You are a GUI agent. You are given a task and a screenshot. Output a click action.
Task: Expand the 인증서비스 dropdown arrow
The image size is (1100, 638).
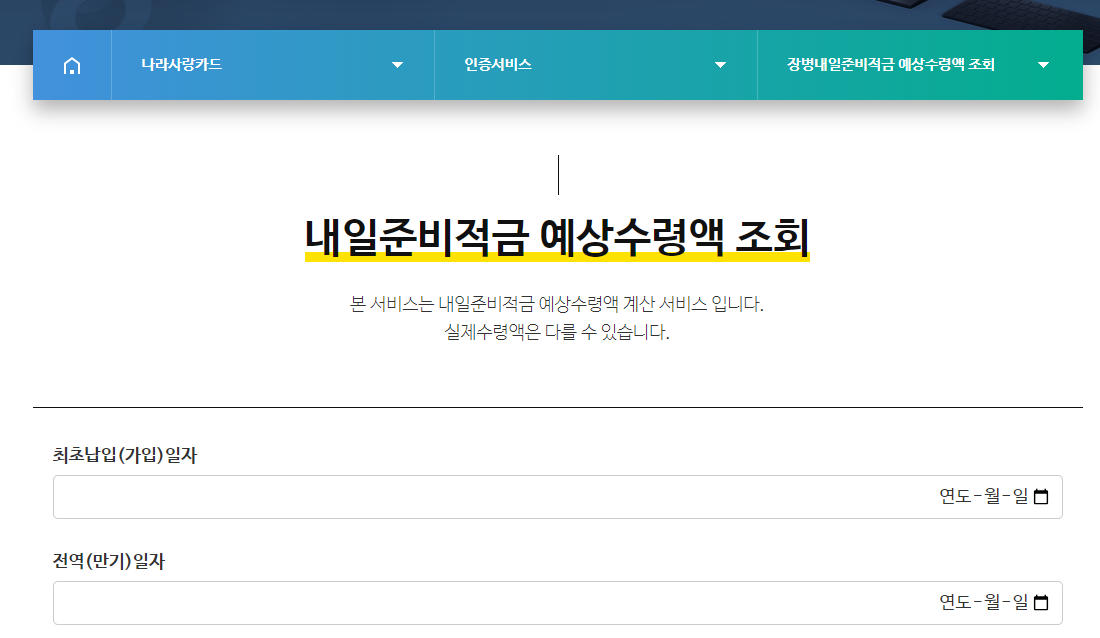(720, 64)
